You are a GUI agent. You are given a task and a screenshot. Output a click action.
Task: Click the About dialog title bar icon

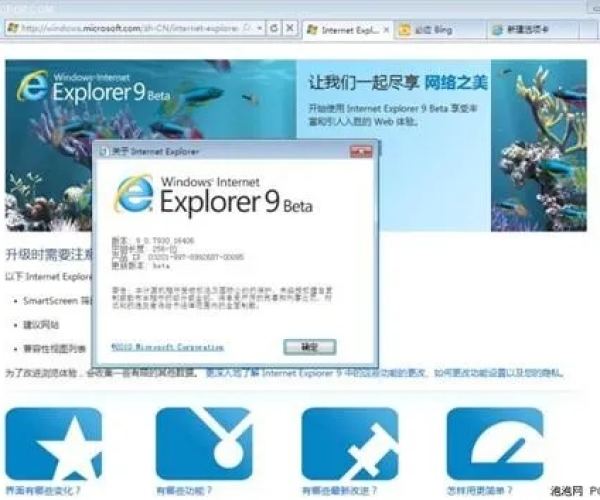point(103,152)
